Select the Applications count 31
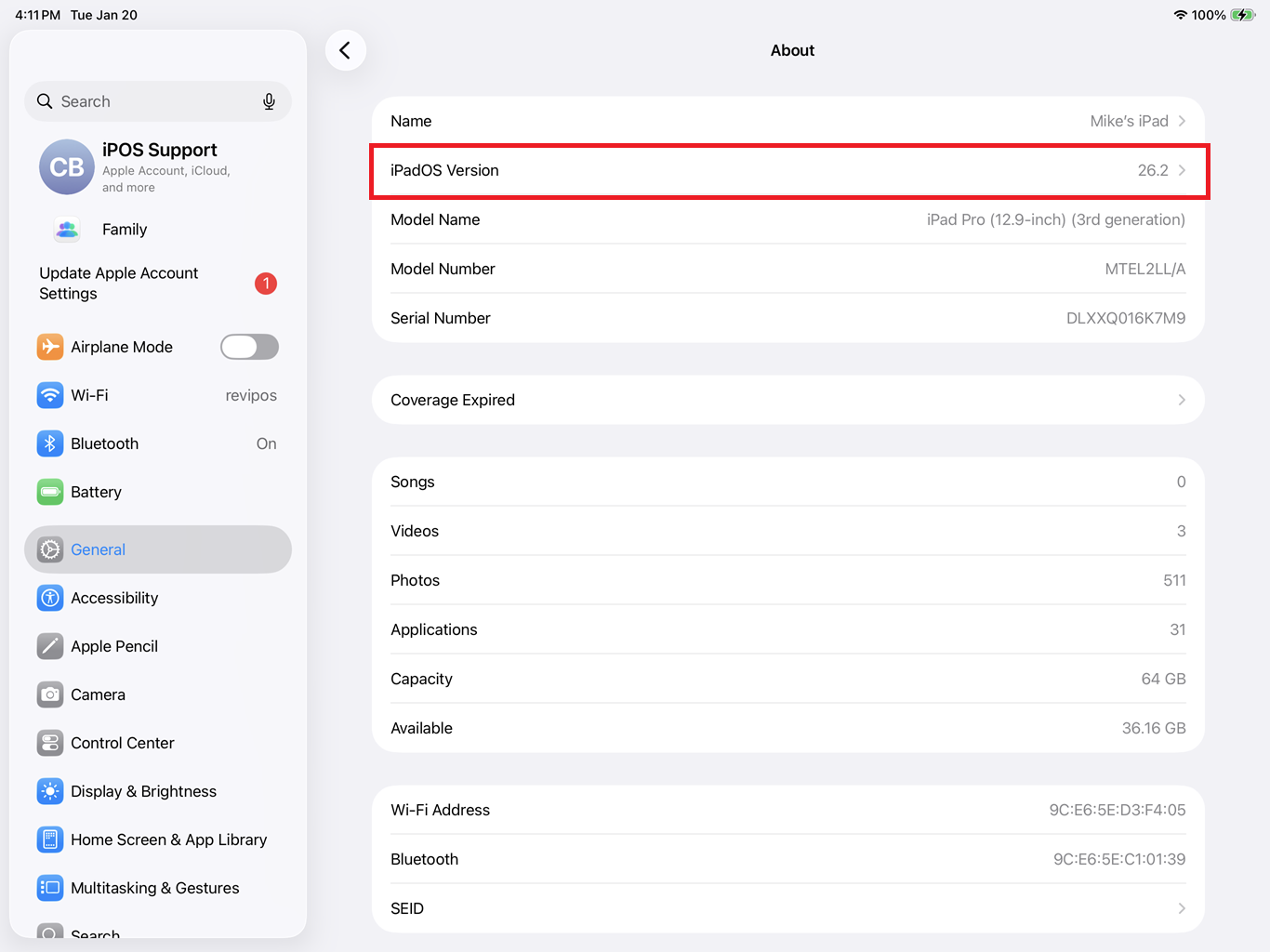This screenshot has width=1270, height=952. [1178, 629]
